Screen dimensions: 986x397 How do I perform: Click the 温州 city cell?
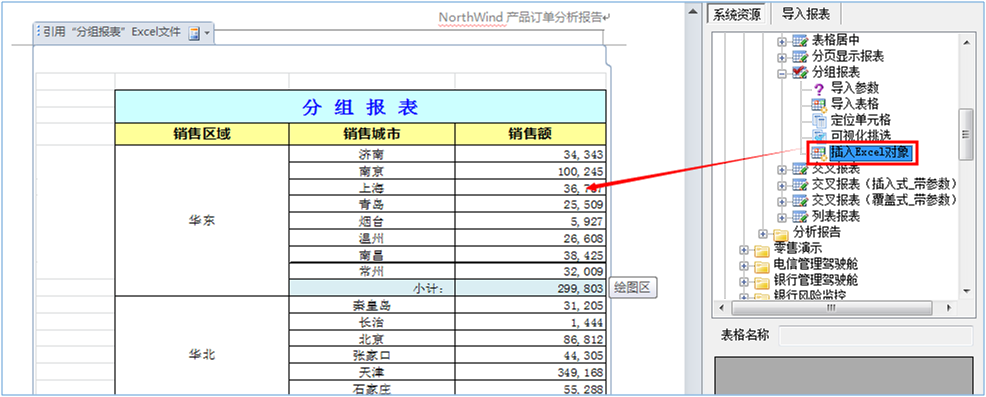click(372, 238)
